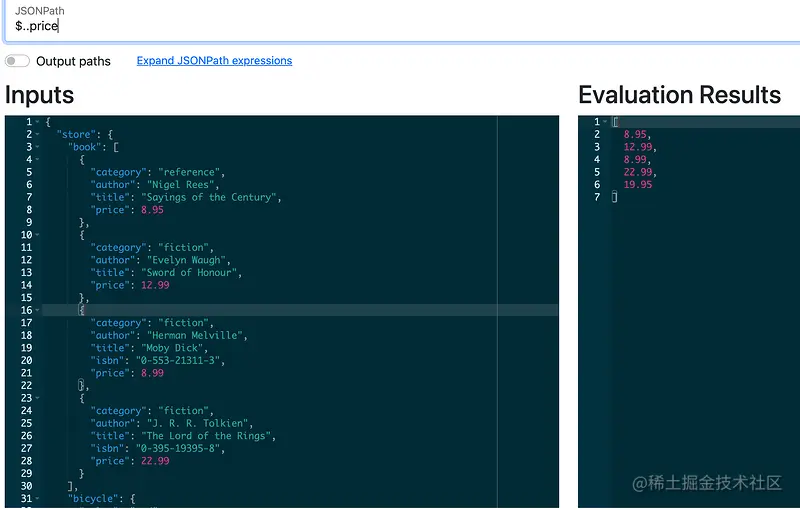Click "Sayings of the Century" title text
This screenshot has width=800, height=510.
coord(211,197)
